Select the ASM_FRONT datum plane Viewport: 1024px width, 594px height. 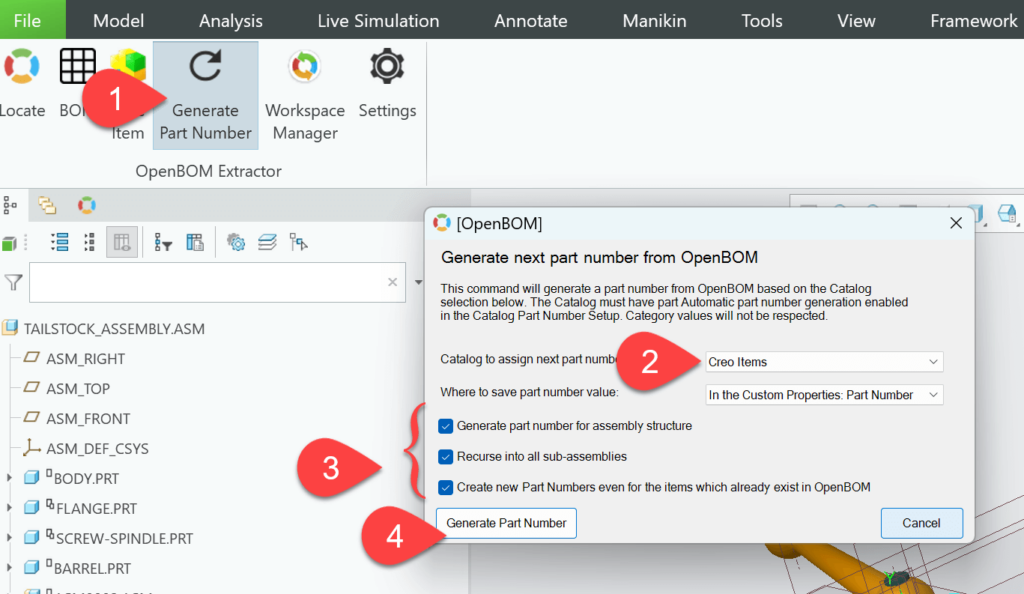click(x=88, y=418)
